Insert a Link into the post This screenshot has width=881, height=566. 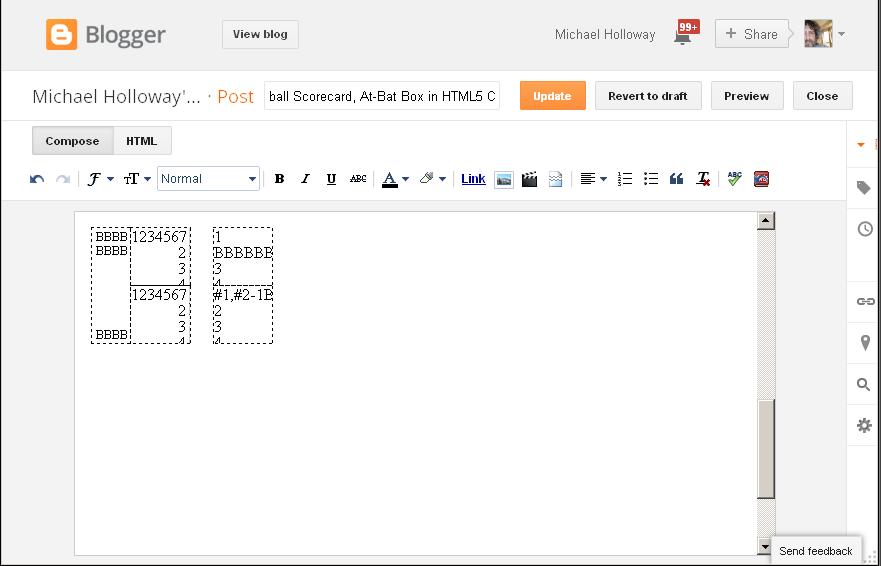click(473, 179)
